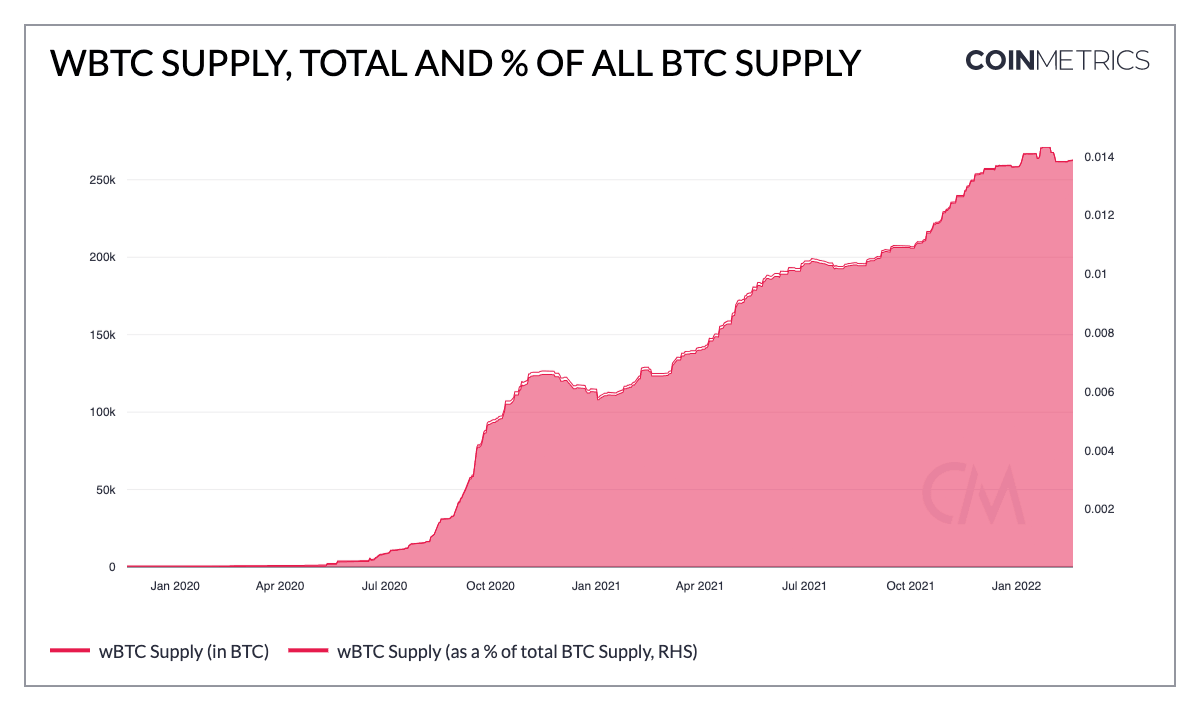Click the Jan 2020 x-axis label

click(x=174, y=586)
